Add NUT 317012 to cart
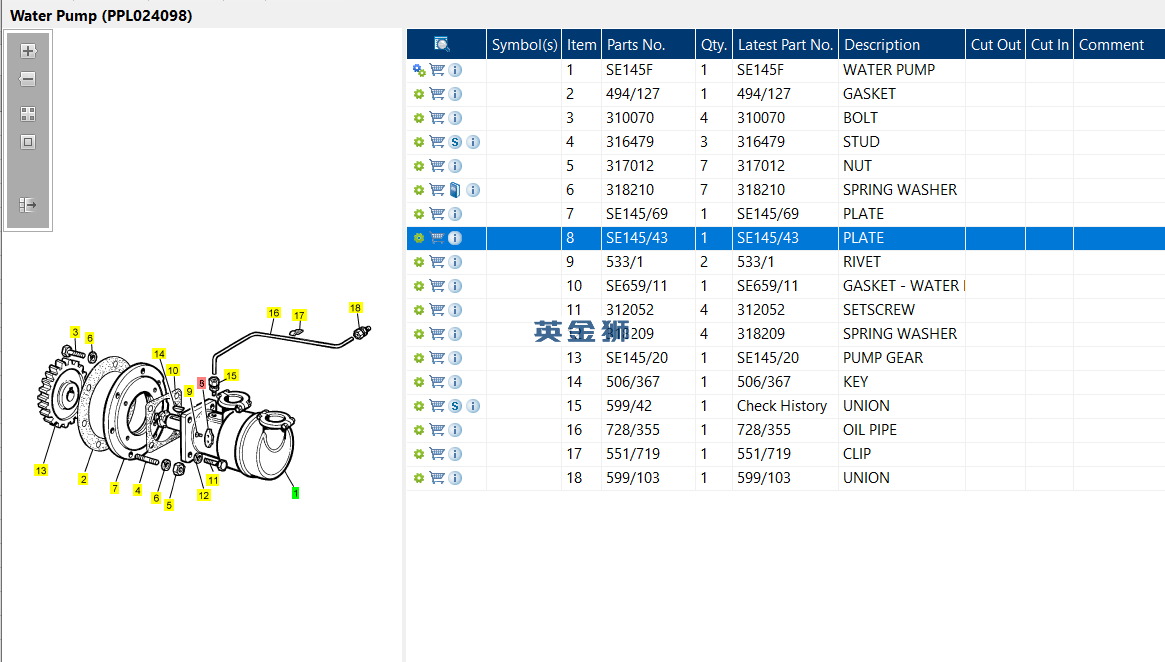The image size is (1165, 662). (x=437, y=166)
